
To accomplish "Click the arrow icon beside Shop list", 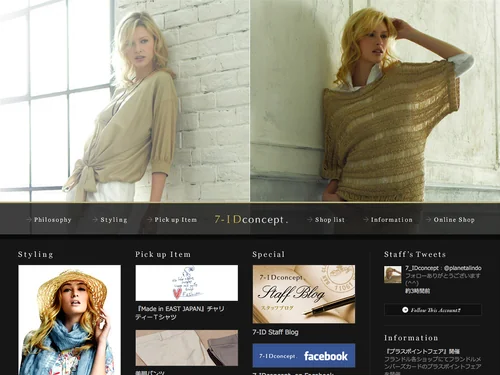I will pos(310,219).
